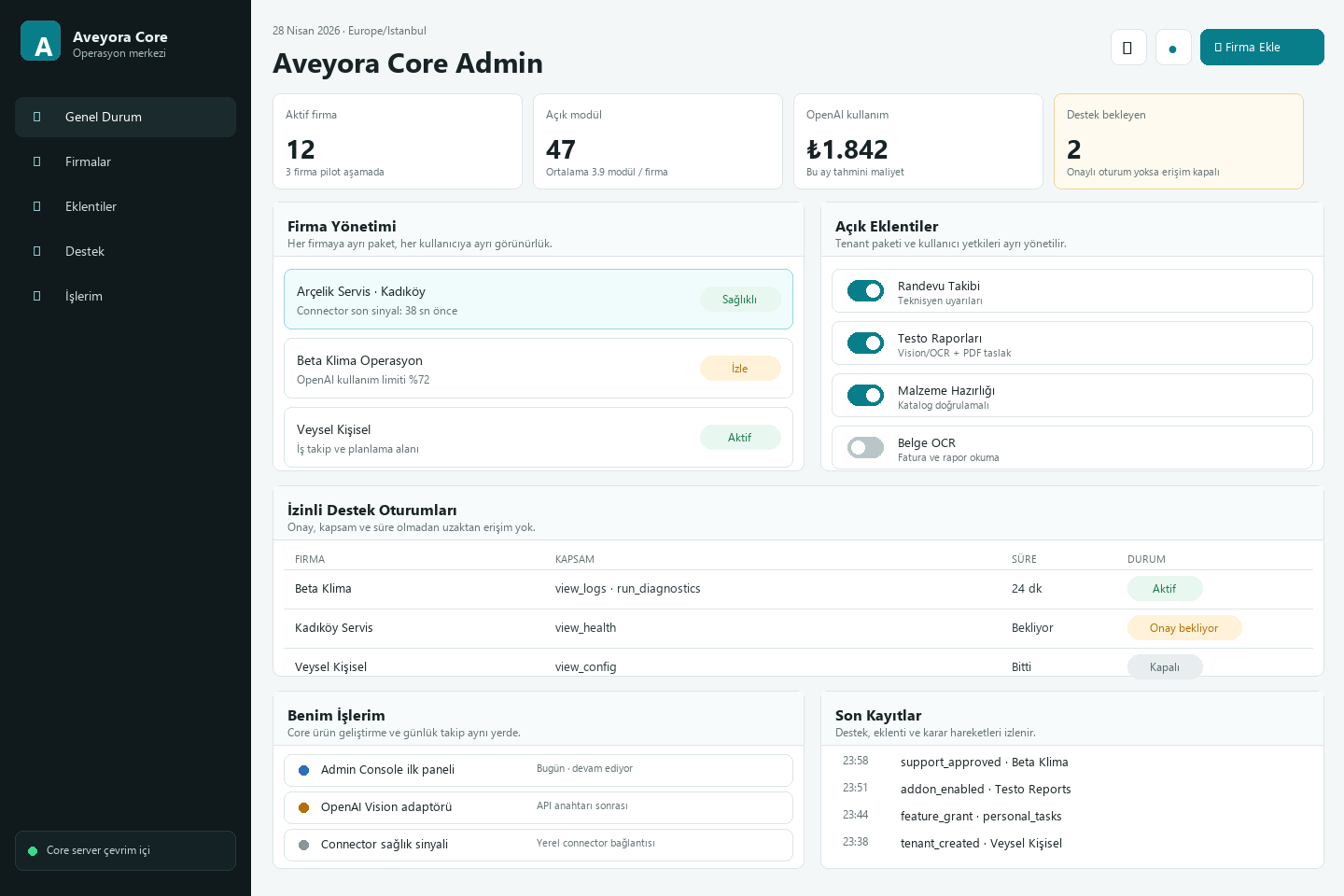The width and height of the screenshot is (1344, 896).
Task: Click the teal dot button in header
Action: [1172, 48]
